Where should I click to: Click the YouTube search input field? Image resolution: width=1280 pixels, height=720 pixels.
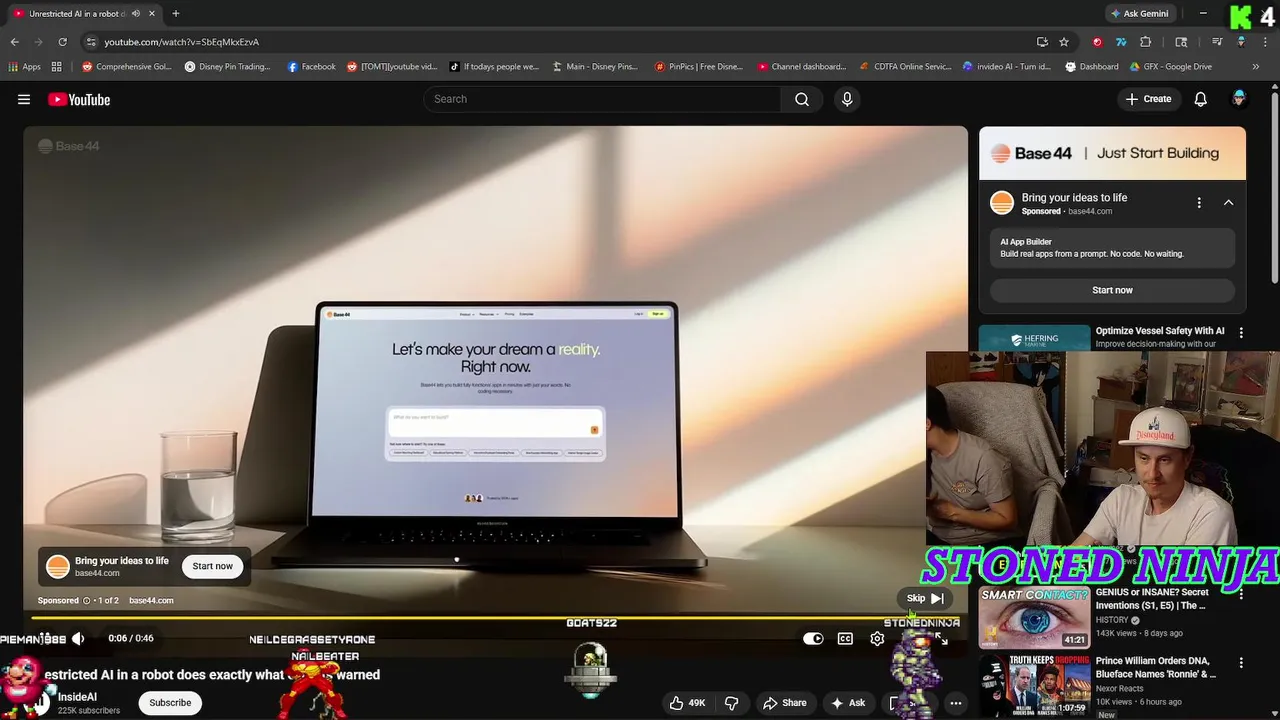pyautogui.click(x=602, y=99)
